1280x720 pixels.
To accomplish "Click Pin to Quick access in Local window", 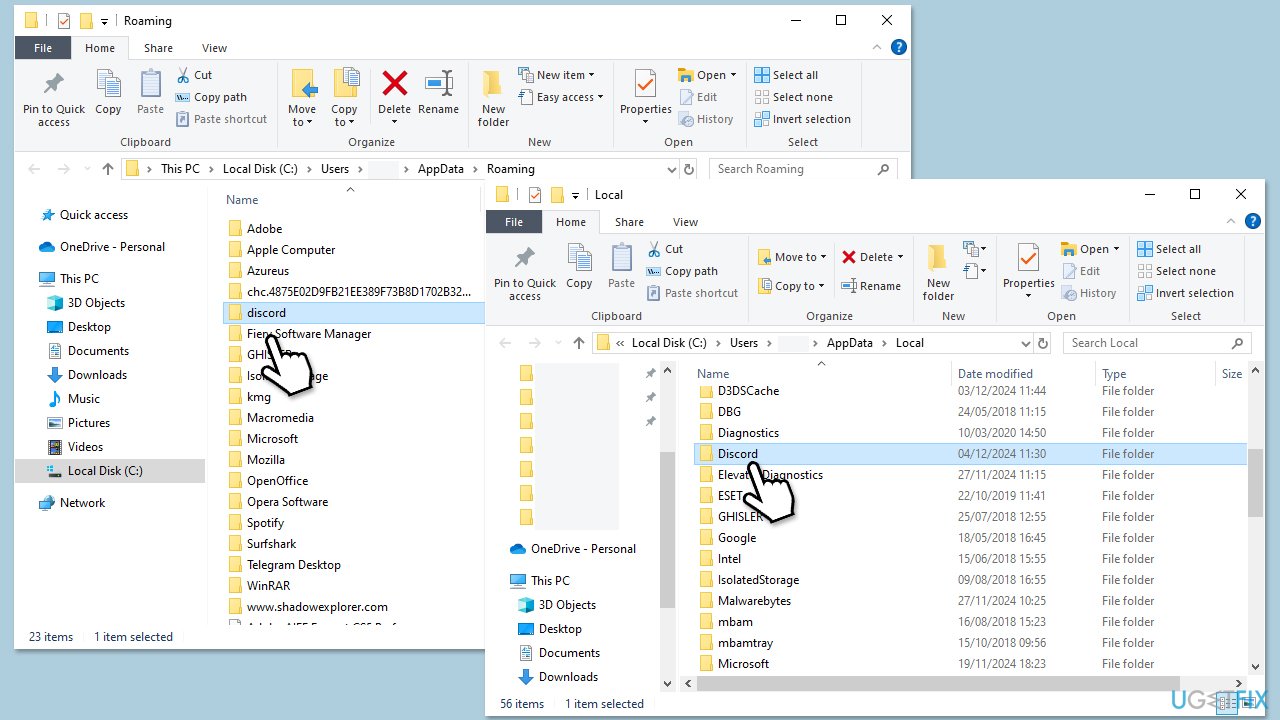I will coord(525,273).
